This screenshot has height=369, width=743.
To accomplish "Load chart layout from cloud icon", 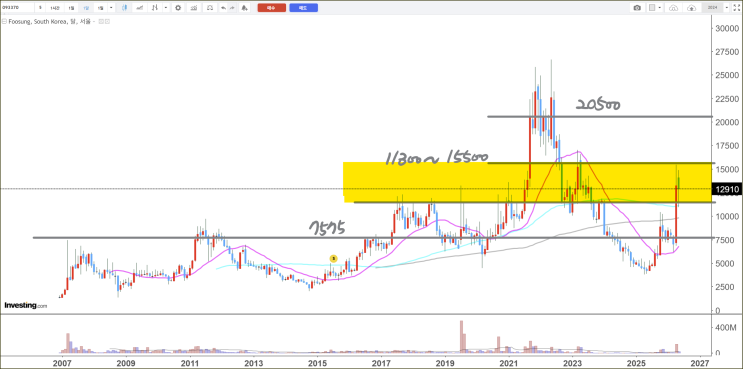I will [x=673, y=8].
